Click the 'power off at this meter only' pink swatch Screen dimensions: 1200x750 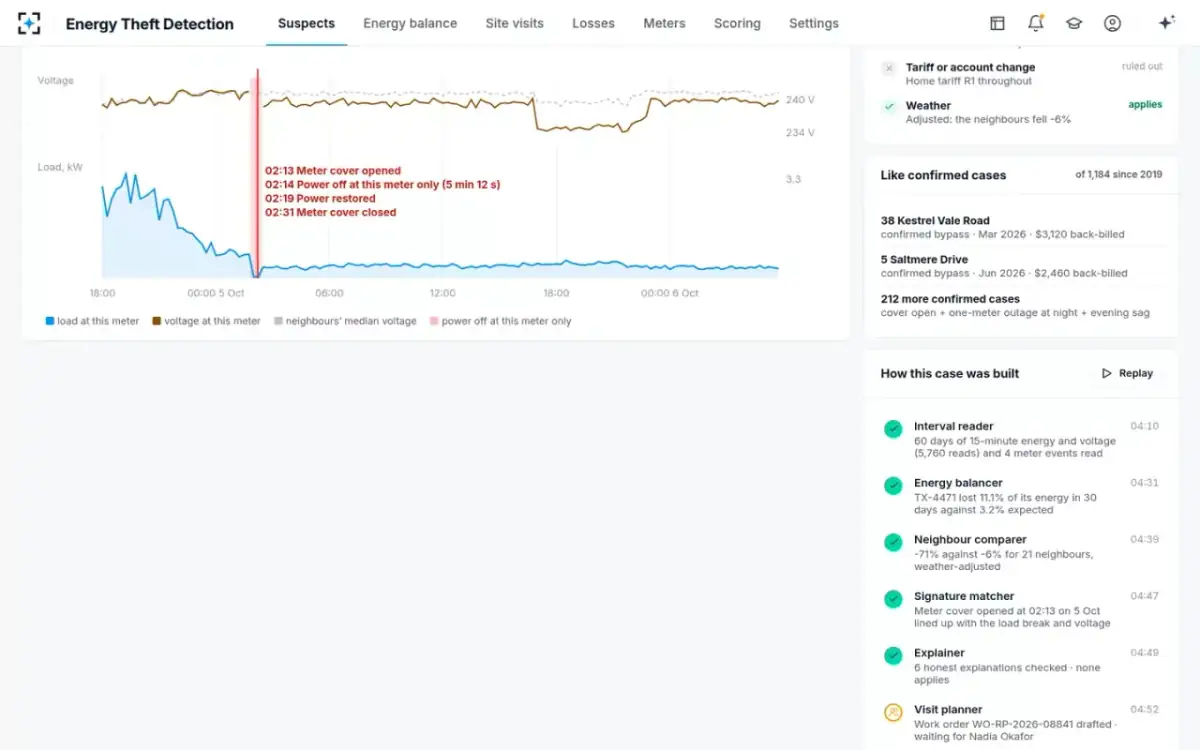coord(434,321)
